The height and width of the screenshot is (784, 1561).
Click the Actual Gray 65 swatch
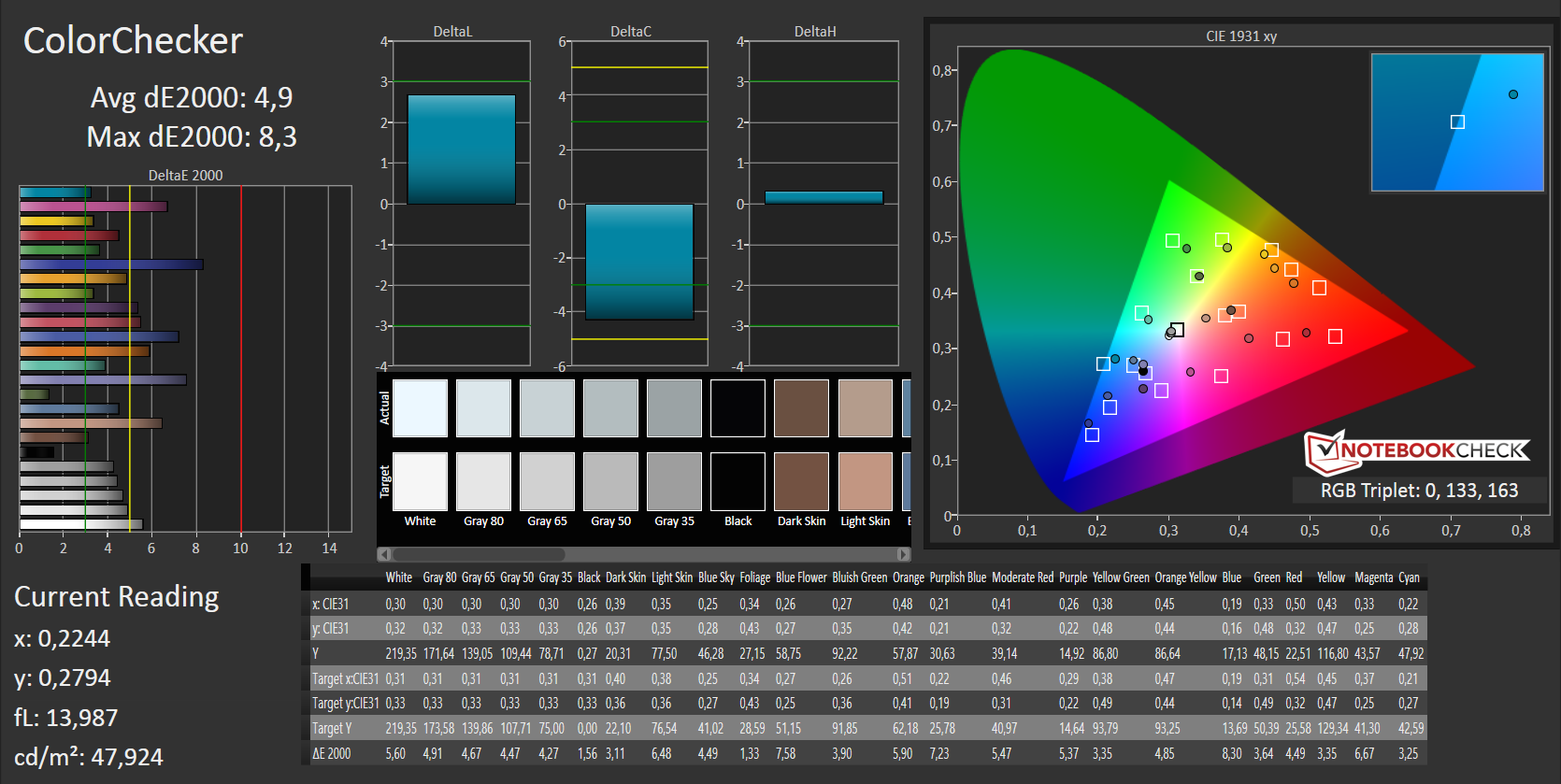[x=547, y=408]
